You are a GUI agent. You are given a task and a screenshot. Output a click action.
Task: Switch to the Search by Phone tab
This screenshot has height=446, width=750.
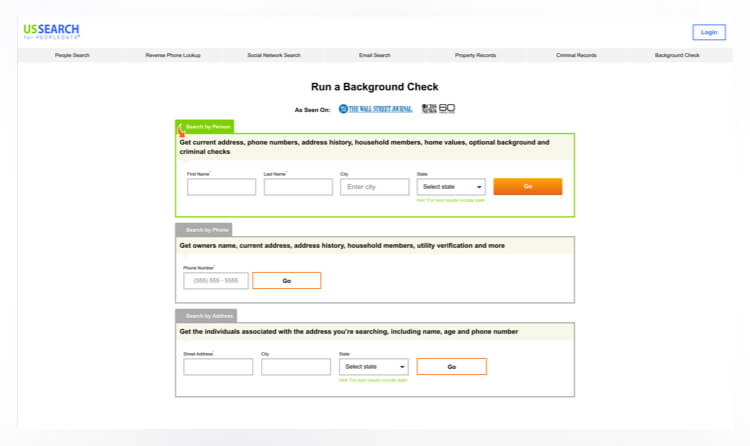pyautogui.click(x=206, y=230)
